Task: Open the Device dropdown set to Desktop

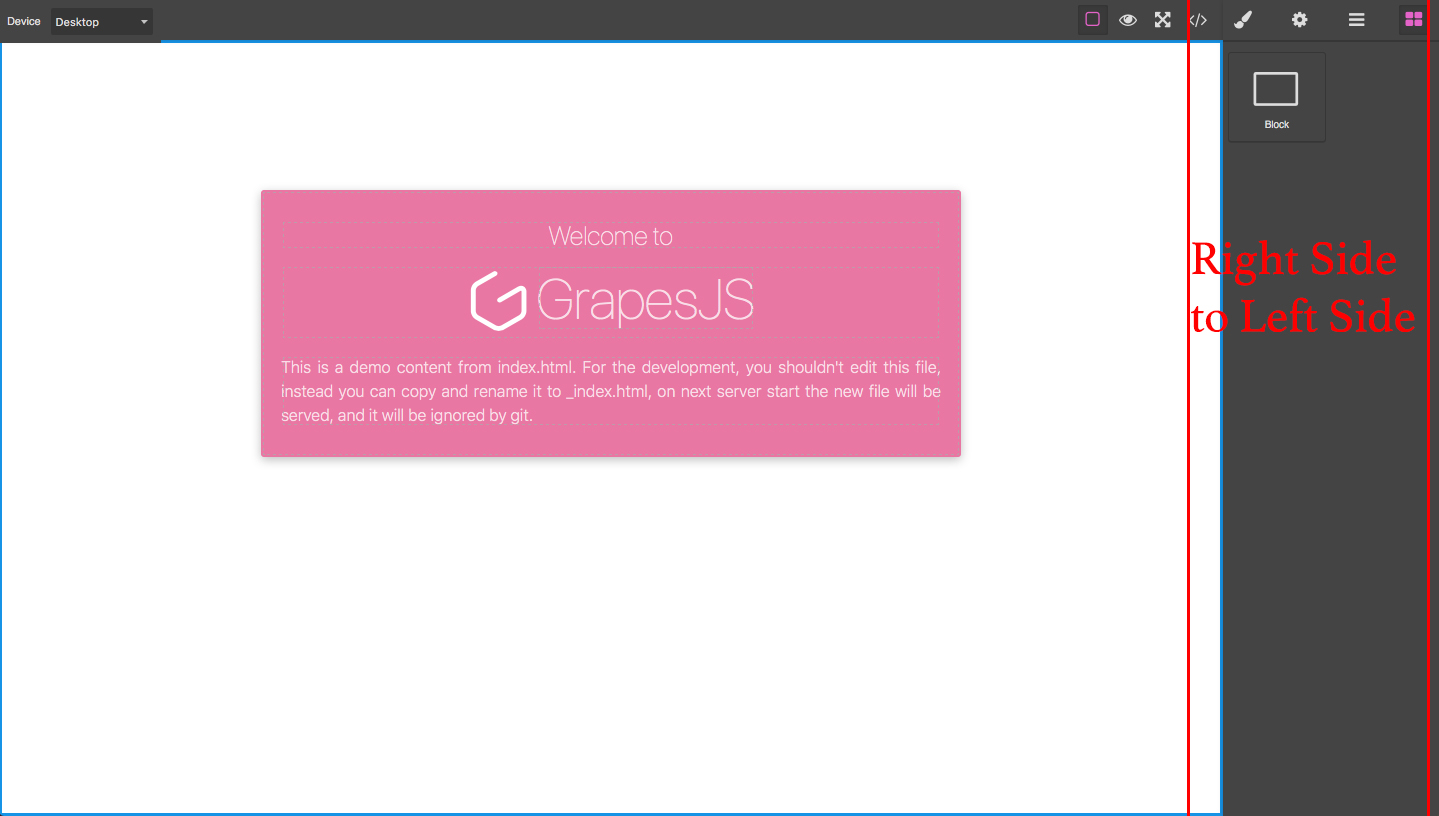Action: (102, 22)
